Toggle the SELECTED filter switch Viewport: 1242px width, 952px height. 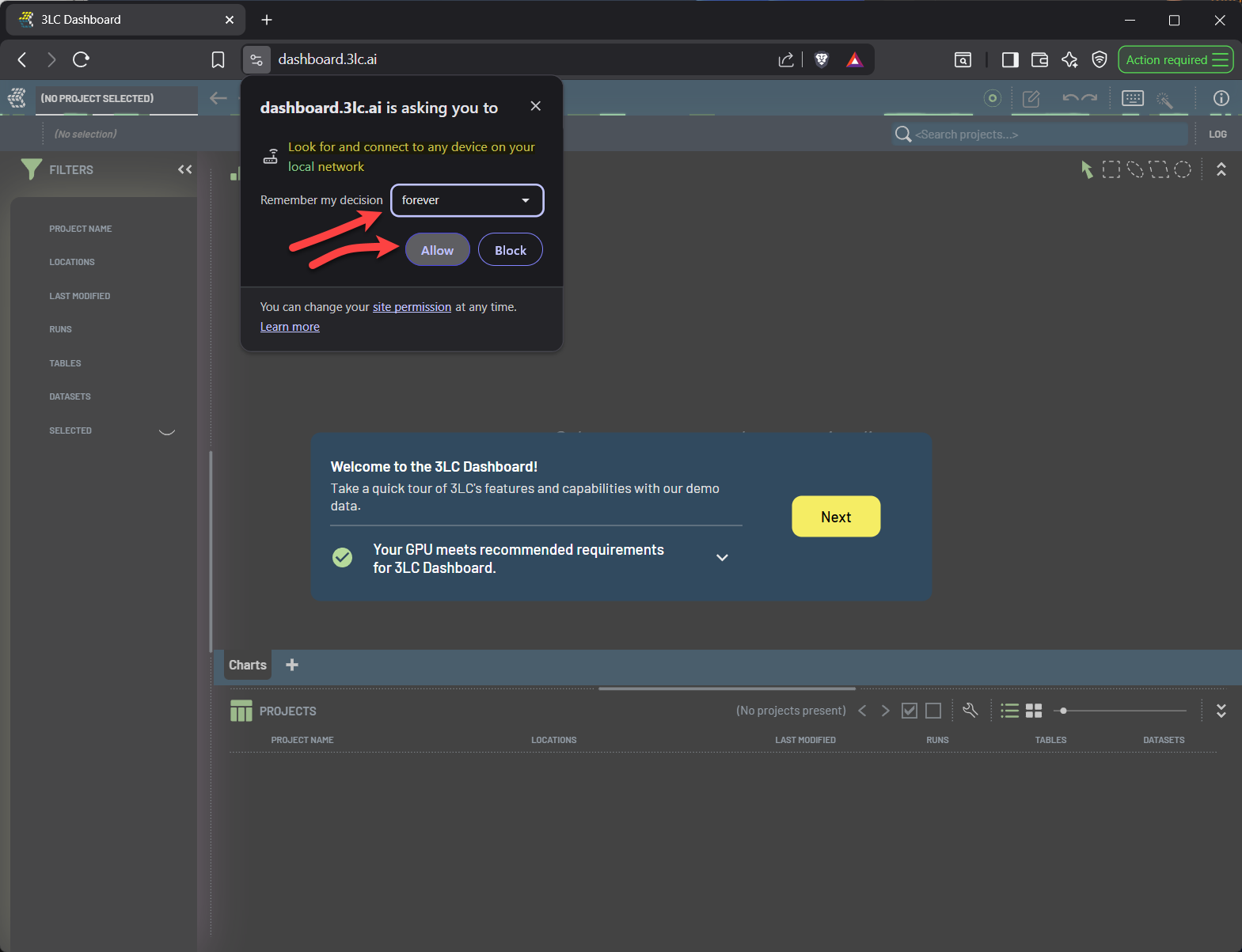167,430
